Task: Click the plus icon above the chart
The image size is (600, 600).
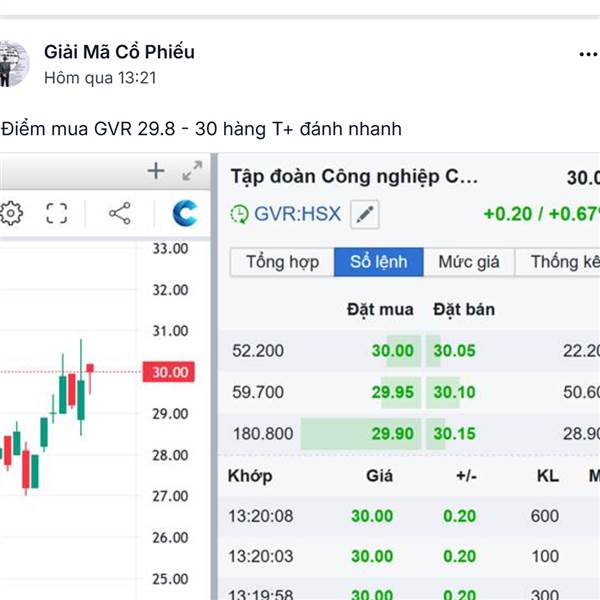Action: click(156, 171)
